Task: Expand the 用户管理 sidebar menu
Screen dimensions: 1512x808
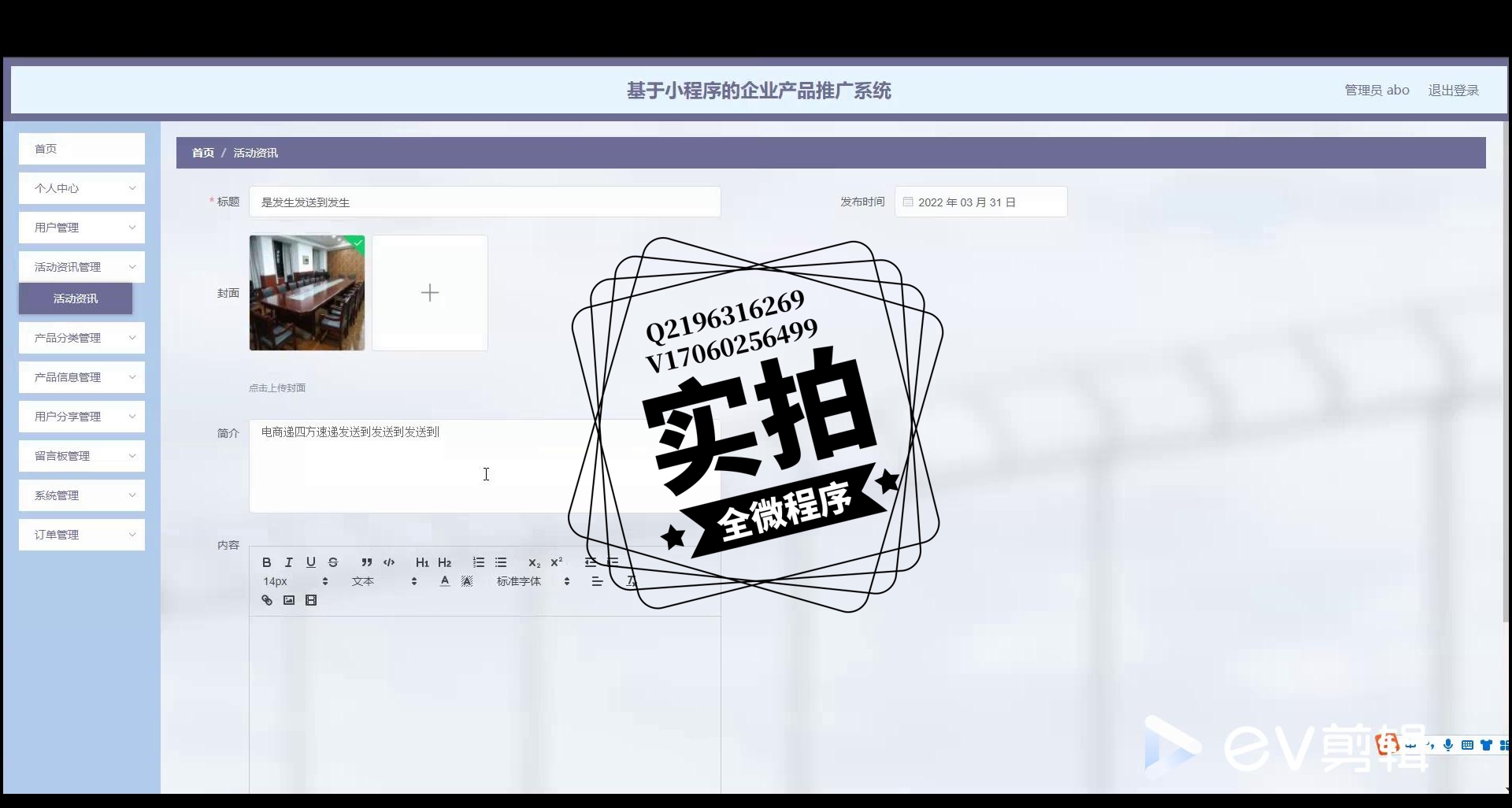Action: 82,228
